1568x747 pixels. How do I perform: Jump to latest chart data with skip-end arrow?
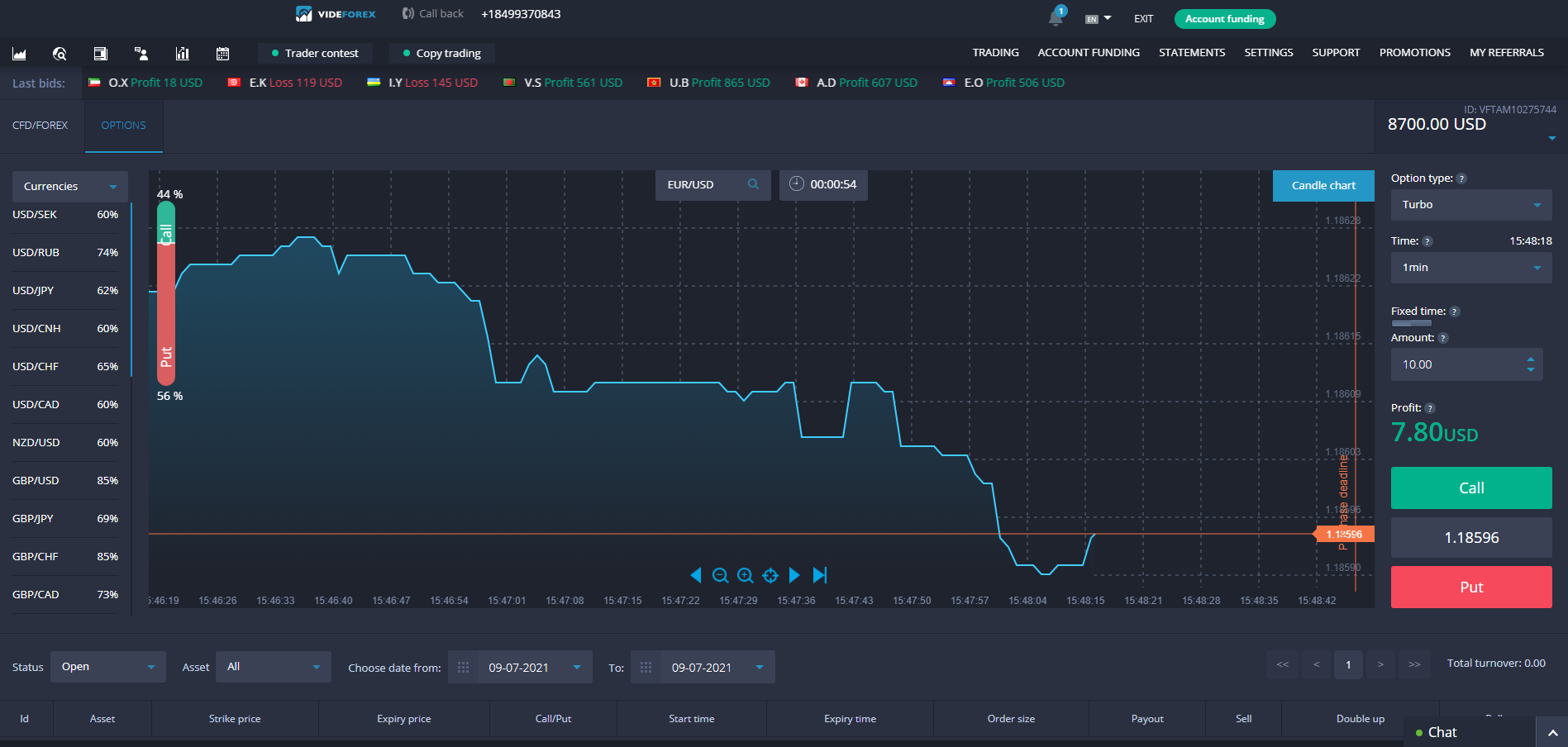click(819, 575)
